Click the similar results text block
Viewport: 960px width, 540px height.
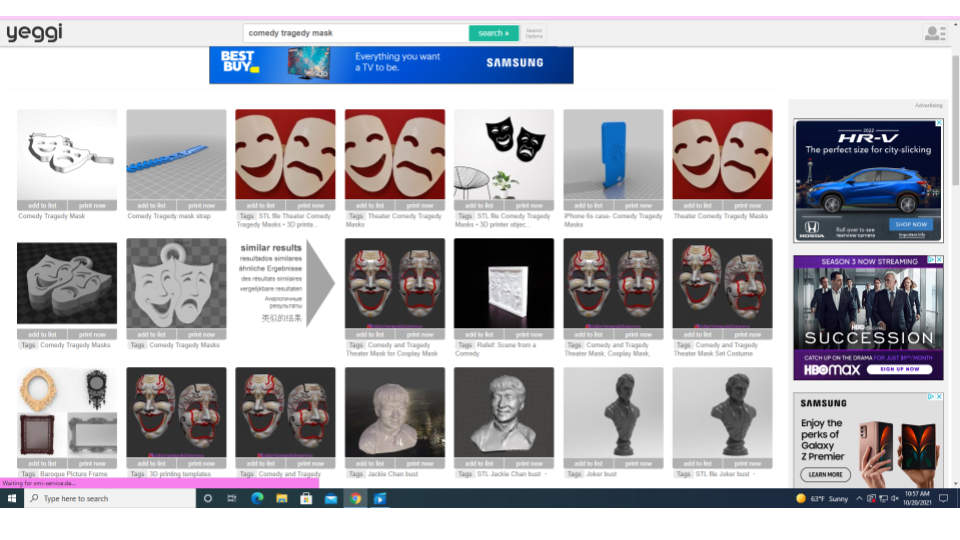pos(271,283)
